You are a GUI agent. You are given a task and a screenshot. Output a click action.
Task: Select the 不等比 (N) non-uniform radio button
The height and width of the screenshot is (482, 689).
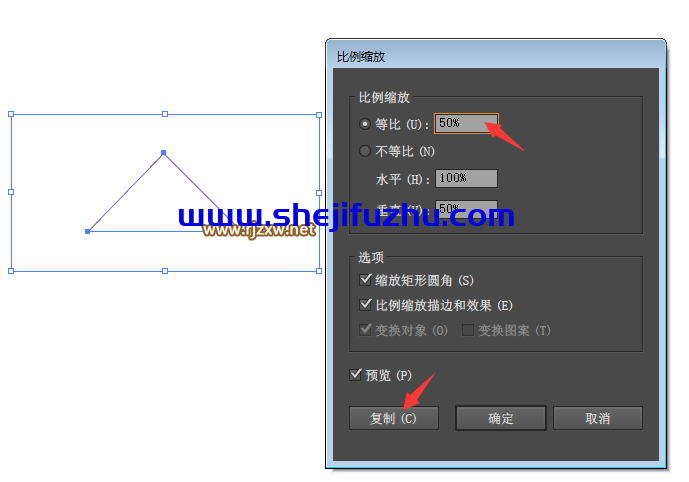point(365,151)
